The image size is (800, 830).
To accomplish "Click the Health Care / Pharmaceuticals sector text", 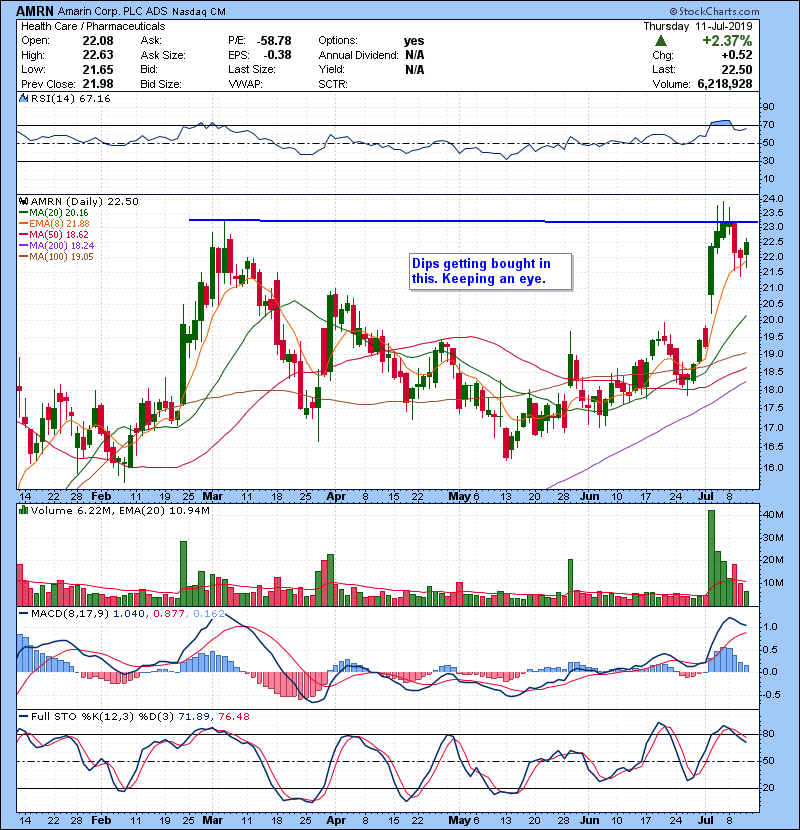I will point(93,26).
